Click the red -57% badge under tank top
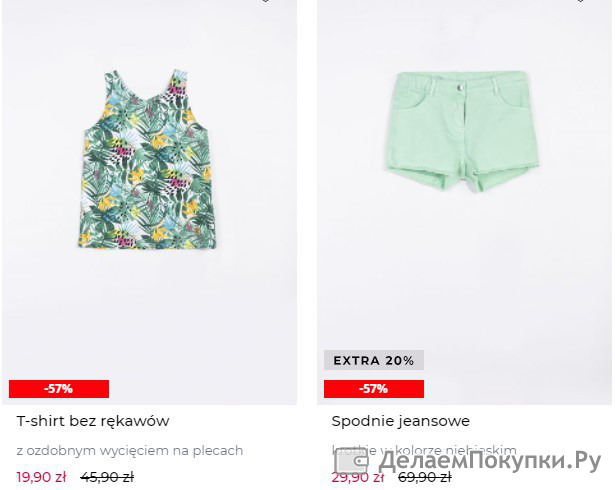This screenshot has height=490, width=615. (x=59, y=389)
